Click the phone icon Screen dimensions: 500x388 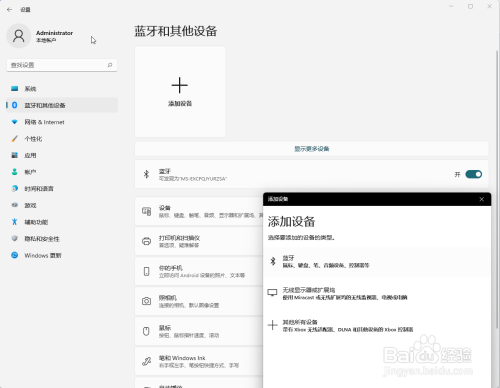click(x=146, y=271)
